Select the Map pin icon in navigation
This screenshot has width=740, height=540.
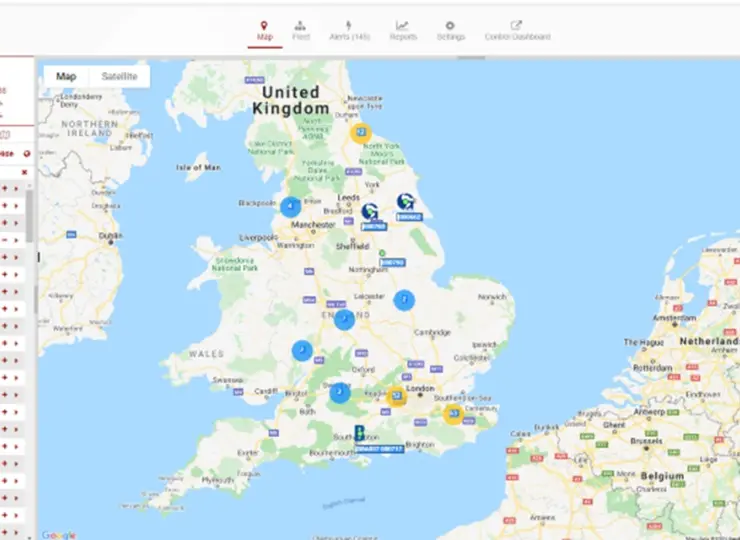264,25
